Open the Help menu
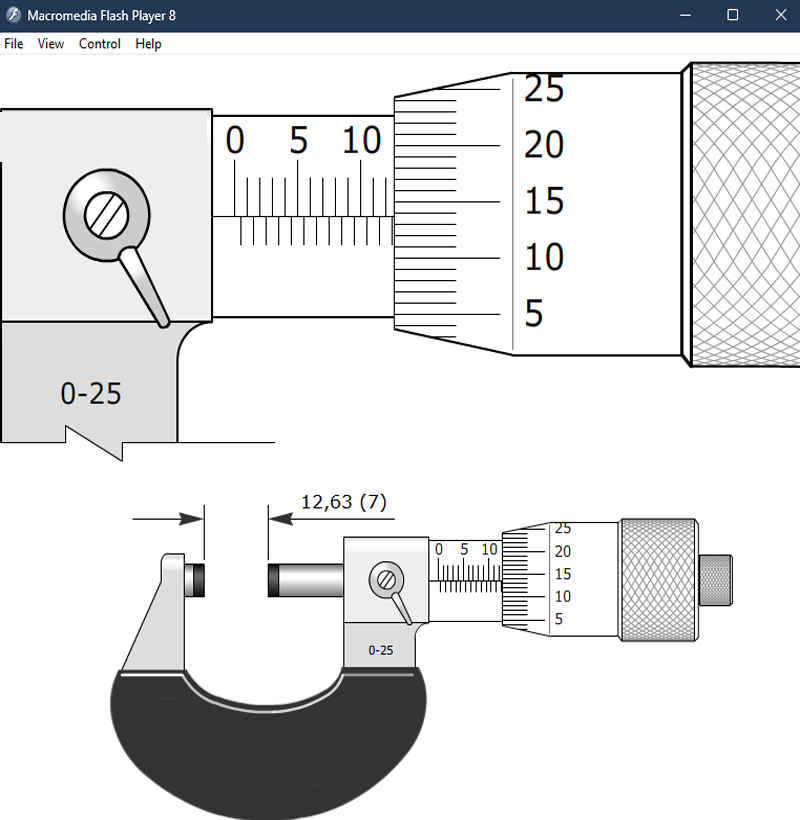This screenshot has width=800, height=820. coord(148,44)
